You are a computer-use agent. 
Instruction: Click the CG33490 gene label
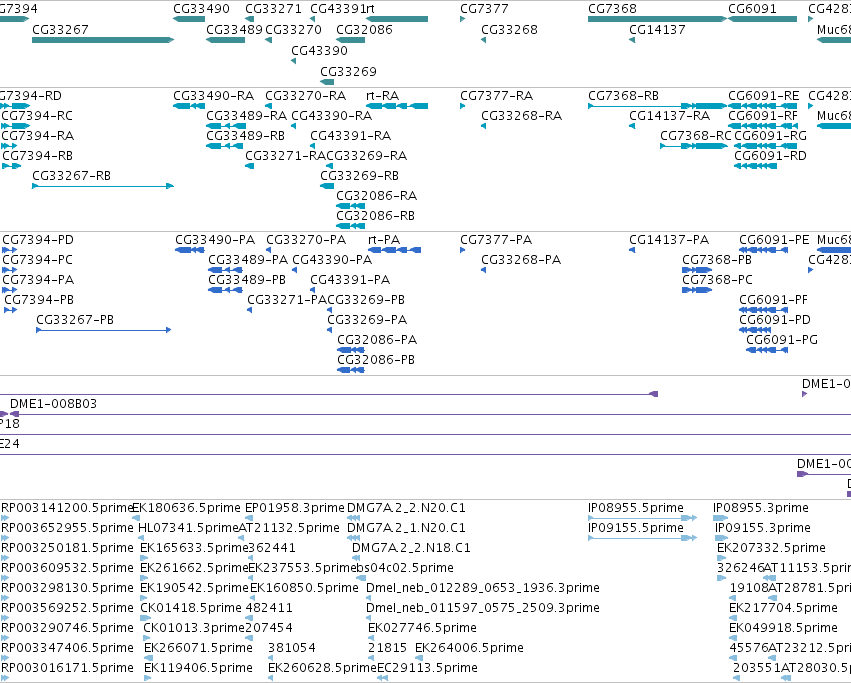point(201,9)
